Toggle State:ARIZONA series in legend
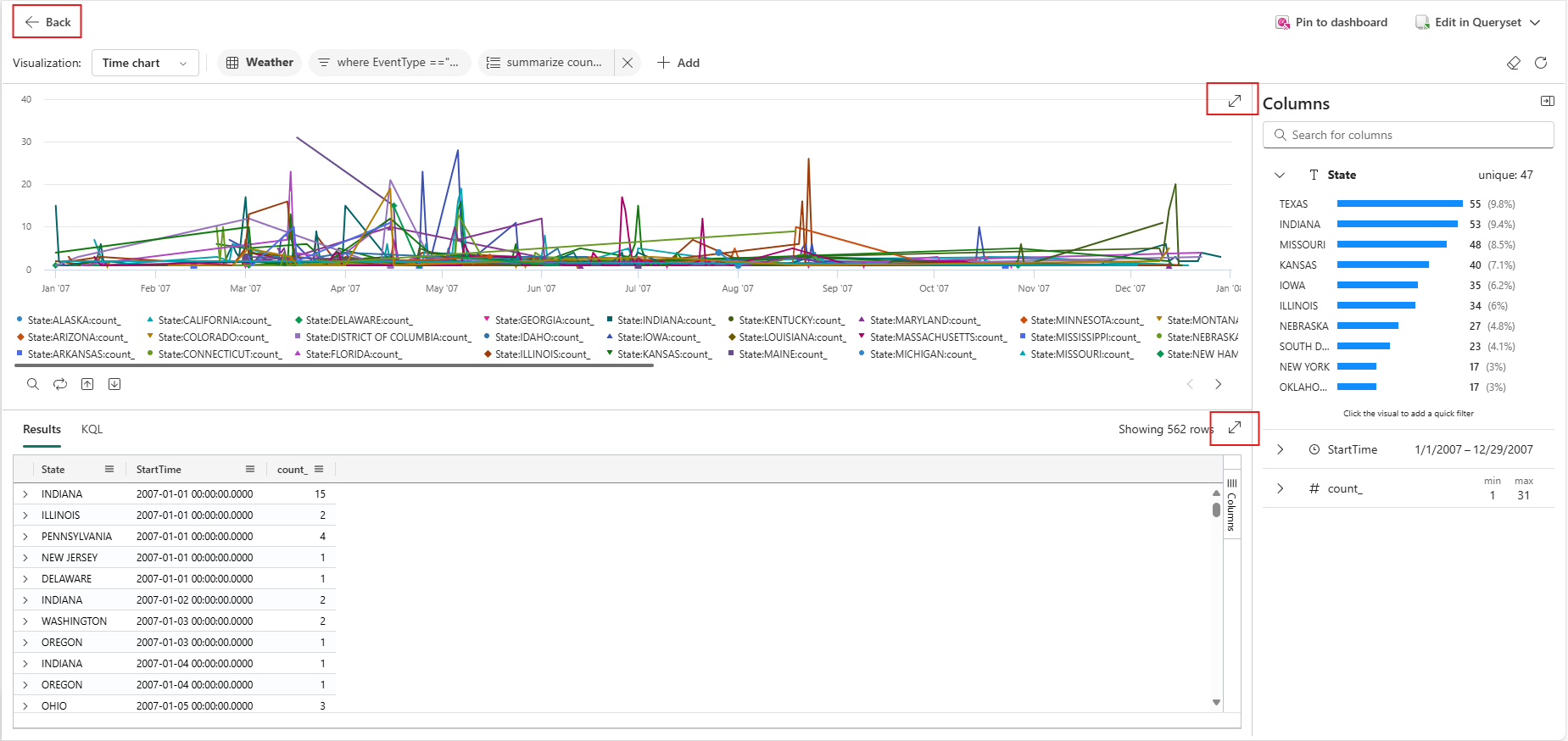The height and width of the screenshot is (741, 1568). point(71,337)
